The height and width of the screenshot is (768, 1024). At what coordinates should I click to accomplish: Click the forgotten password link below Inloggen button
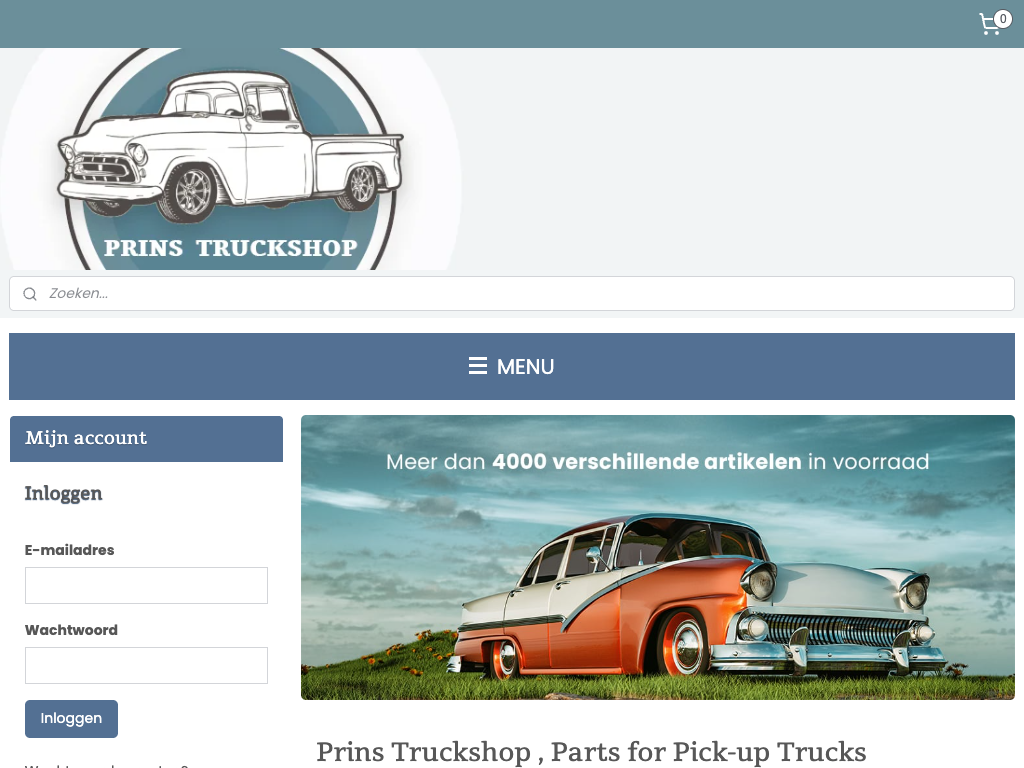106,765
